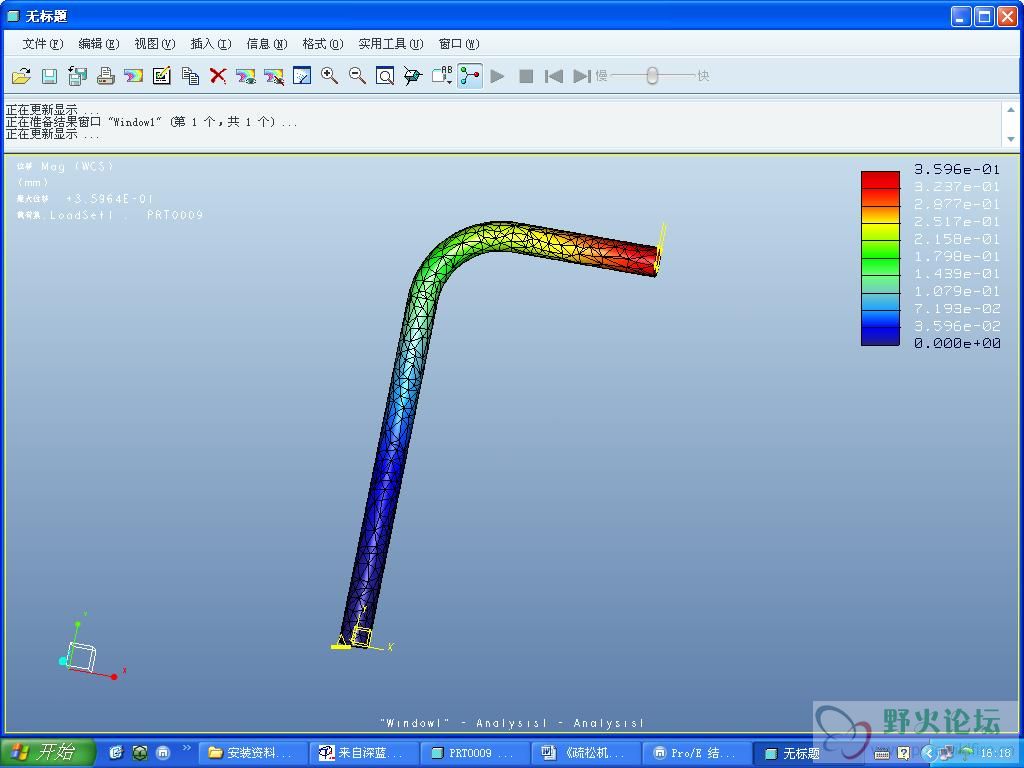Click the refit magnifier-in-frame icon

click(x=385, y=76)
